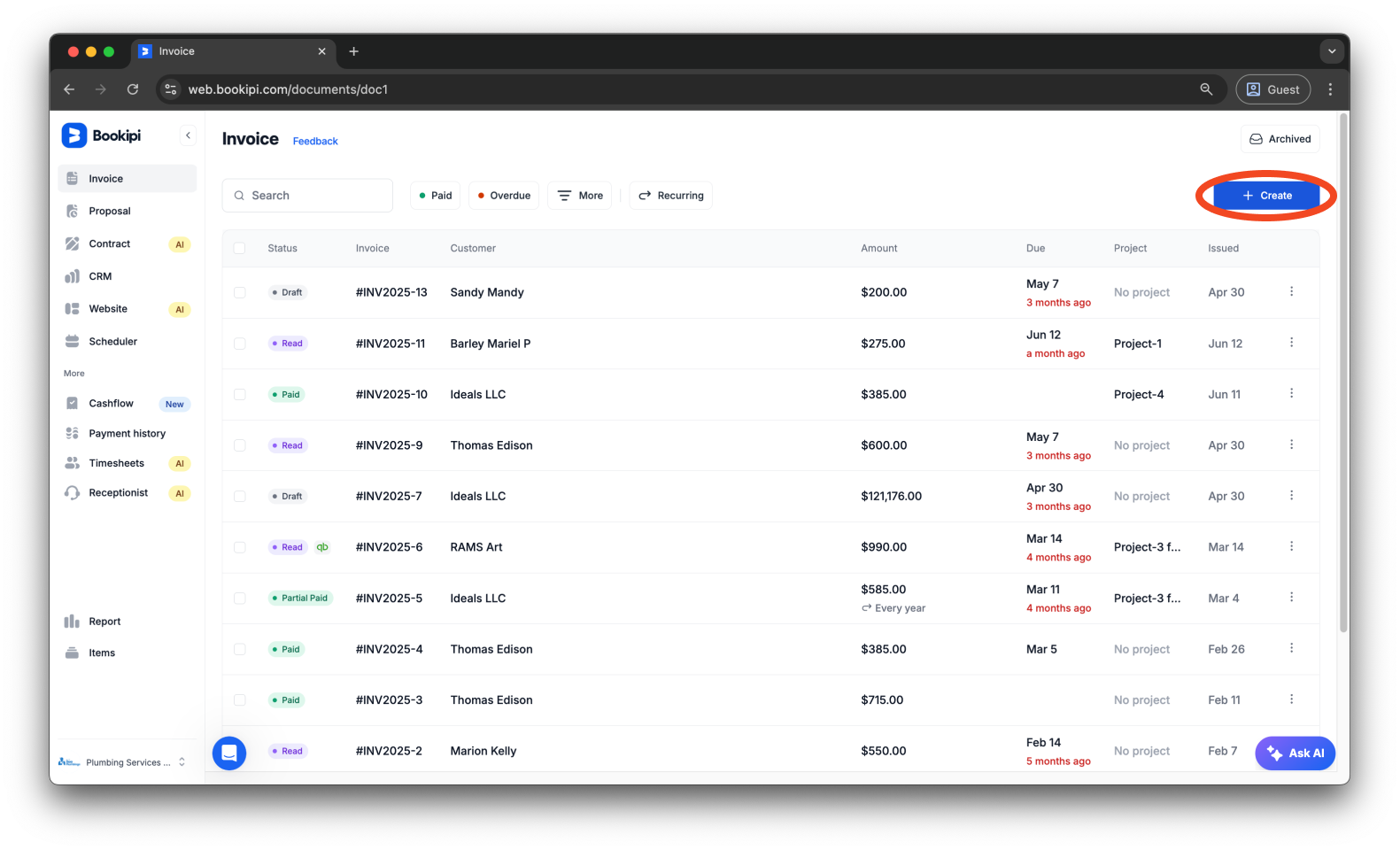1400x850 pixels.
Task: Go back with browser back arrow
Action: click(69, 89)
